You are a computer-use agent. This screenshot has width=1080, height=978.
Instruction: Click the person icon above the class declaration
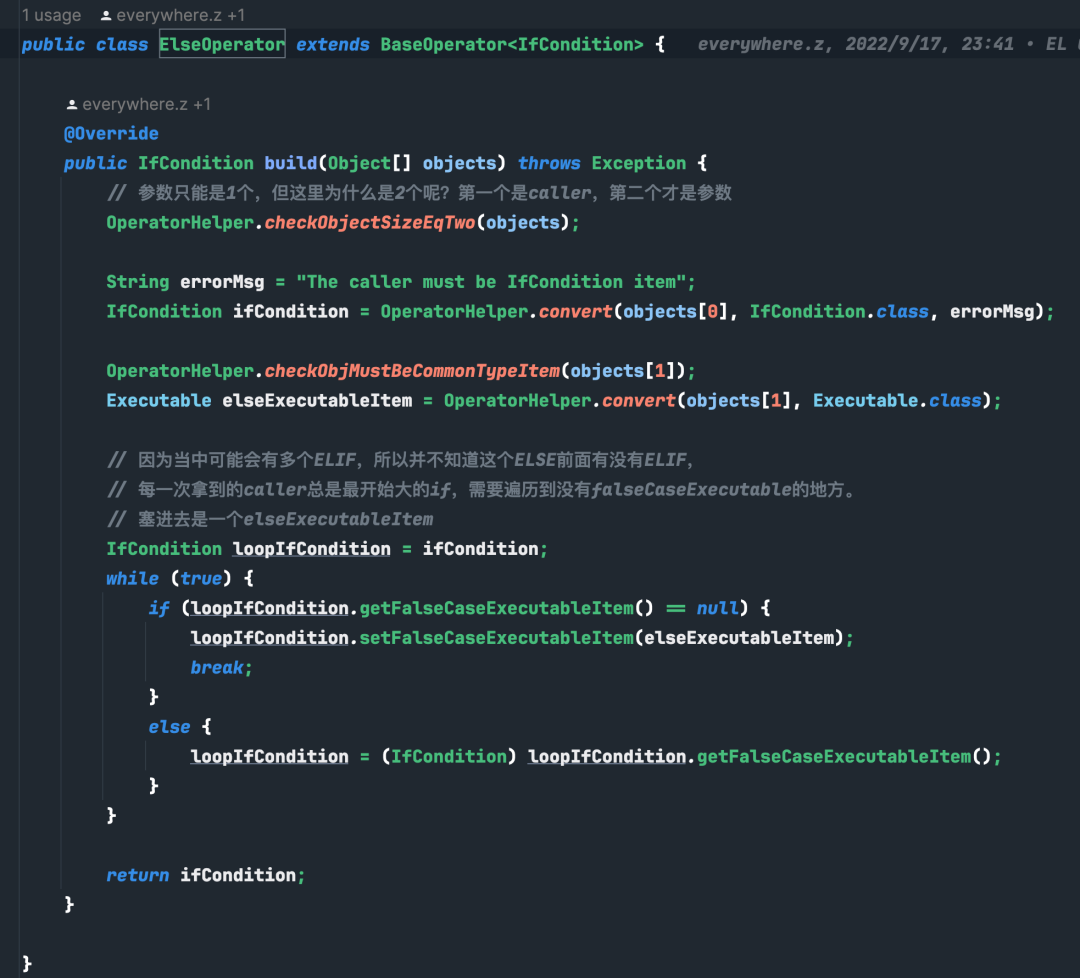[x=106, y=15]
